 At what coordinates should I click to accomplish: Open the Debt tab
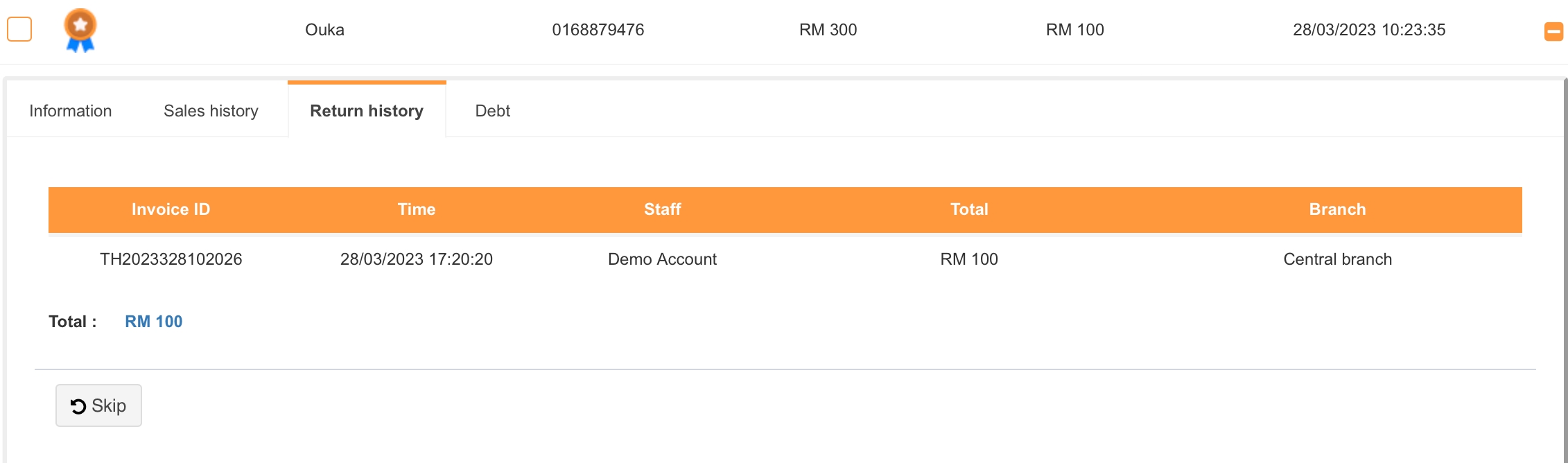click(x=492, y=111)
